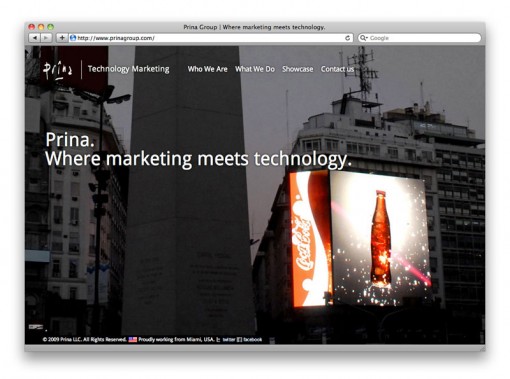Open the Contact us menu item
This screenshot has width=510, height=379.
pos(337,69)
